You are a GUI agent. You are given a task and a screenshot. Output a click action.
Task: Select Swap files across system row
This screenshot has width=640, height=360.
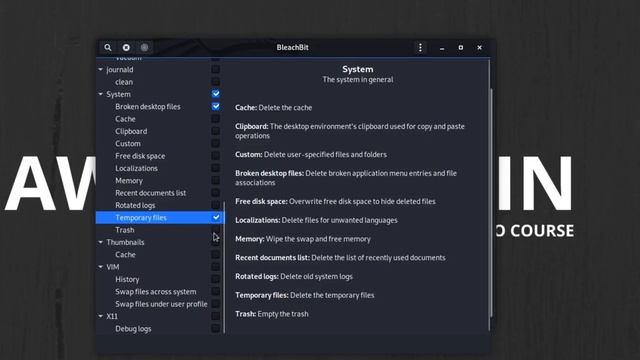[x=160, y=291]
